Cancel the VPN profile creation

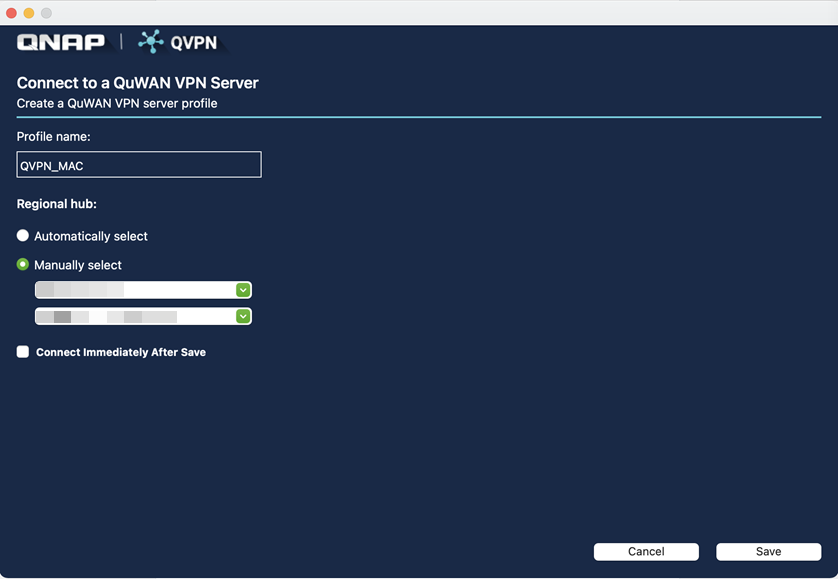tap(646, 552)
